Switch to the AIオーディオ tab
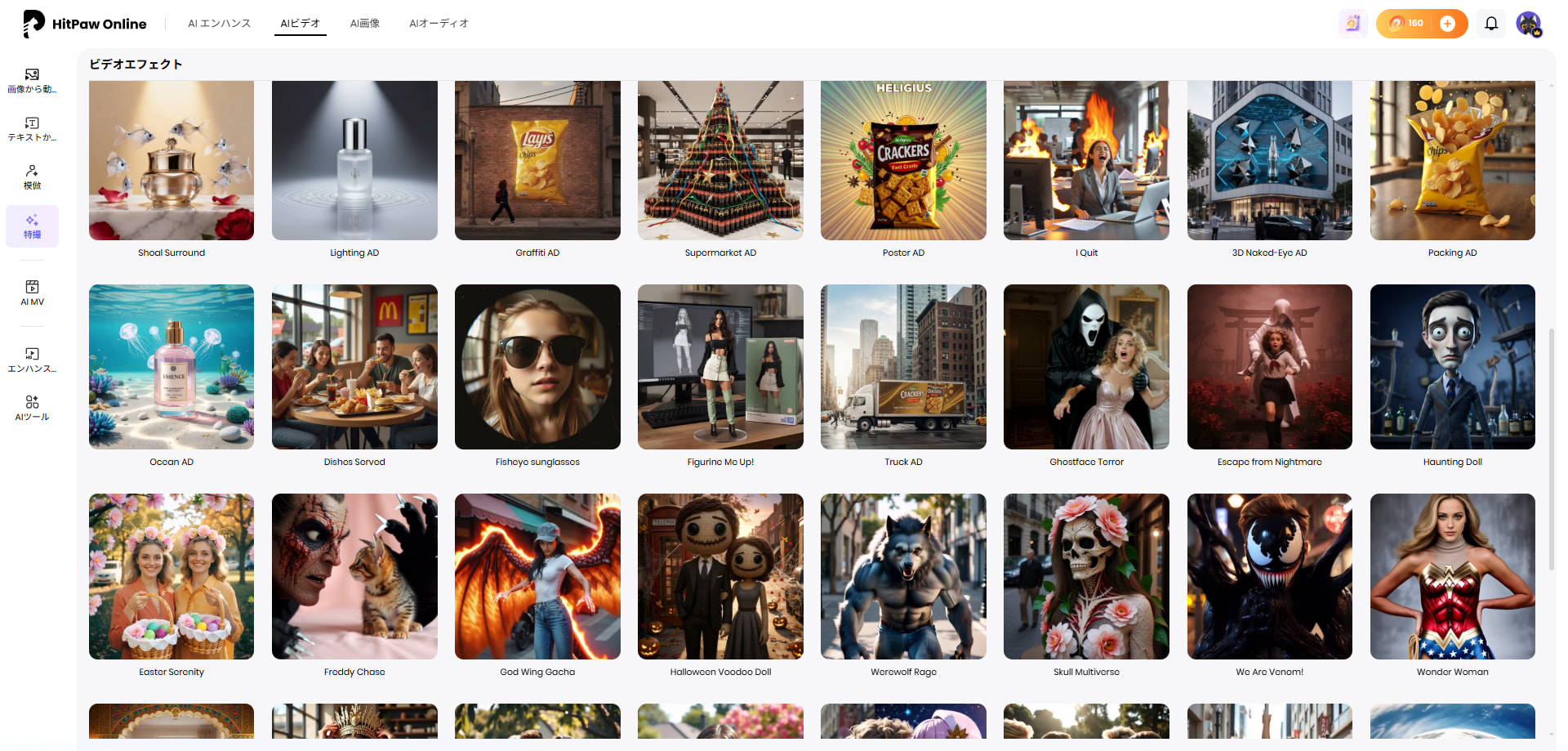Screen dimensions: 1568x751 tap(439, 24)
